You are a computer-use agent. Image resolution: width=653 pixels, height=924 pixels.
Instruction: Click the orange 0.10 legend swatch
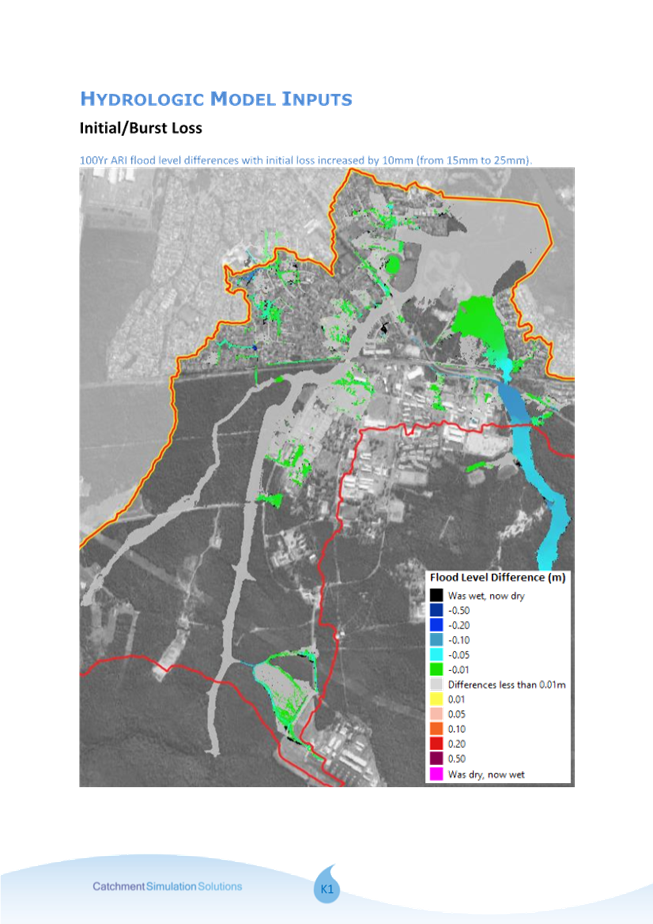pyautogui.click(x=436, y=729)
